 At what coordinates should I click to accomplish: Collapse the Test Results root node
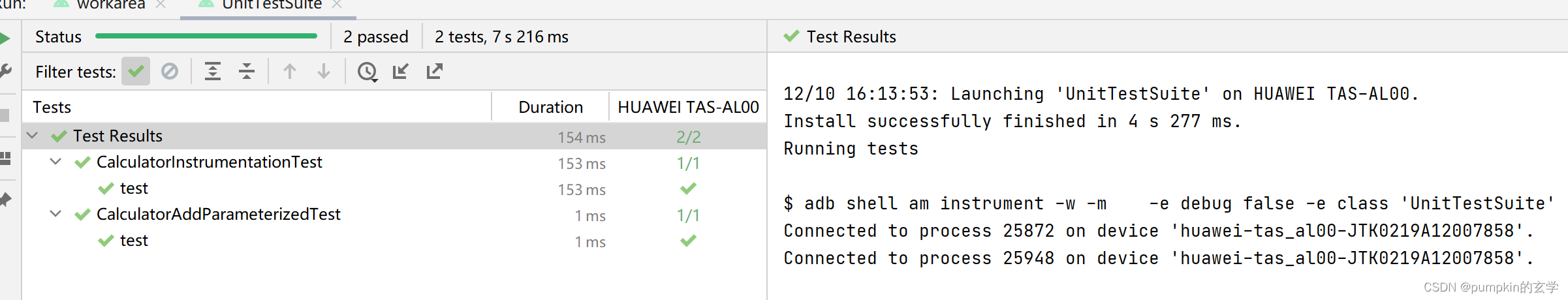pos(33,136)
